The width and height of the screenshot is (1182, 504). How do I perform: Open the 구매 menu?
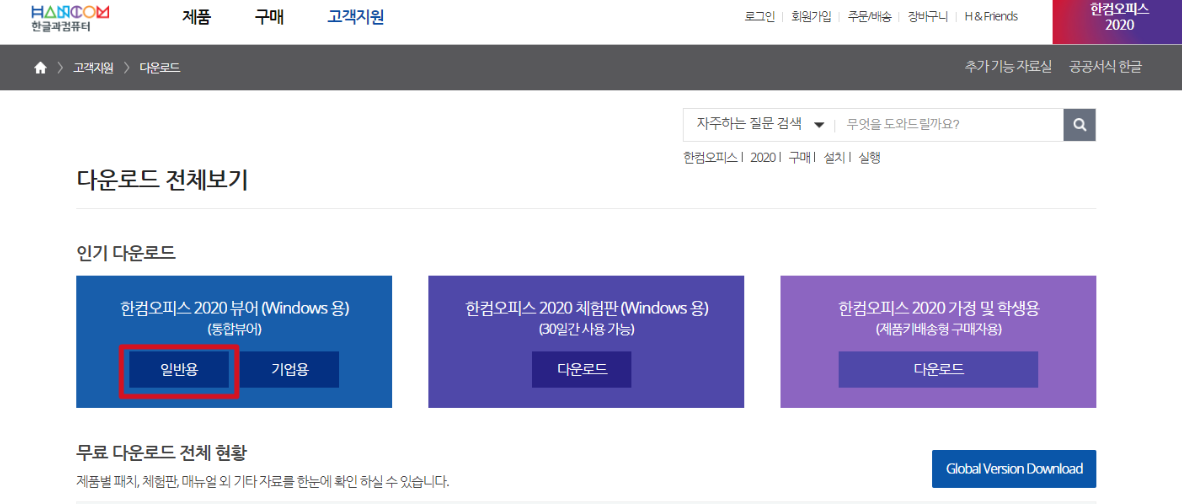(x=269, y=17)
